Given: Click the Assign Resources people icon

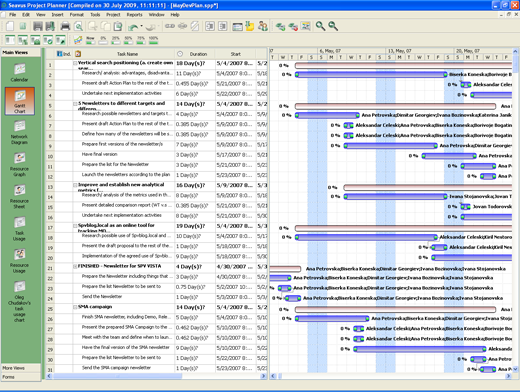Looking at the screenshot, I should 263,26.
